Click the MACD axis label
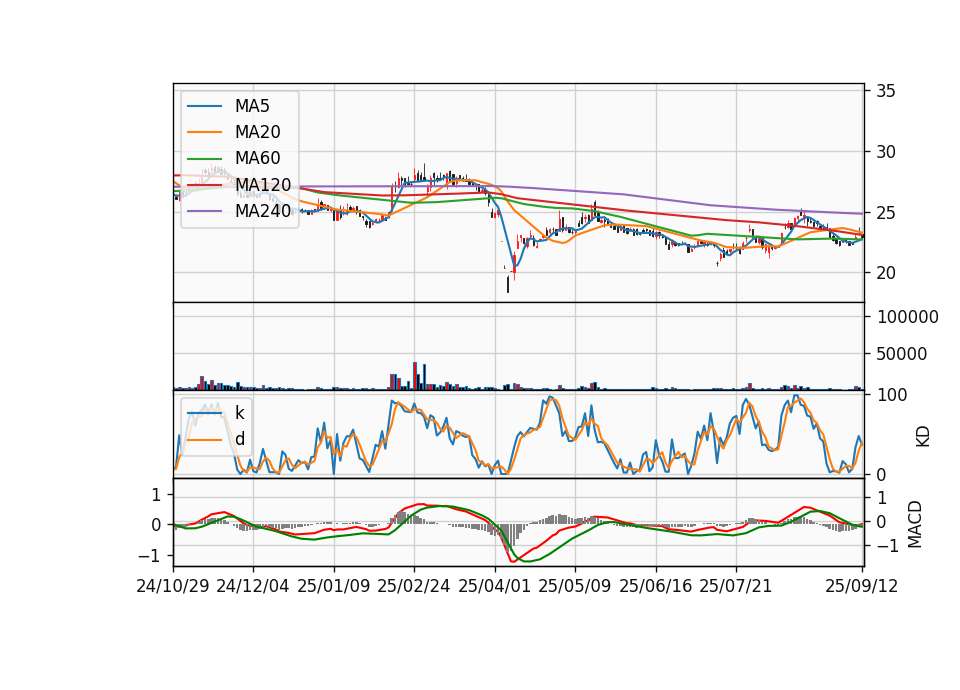 [x=915, y=524]
